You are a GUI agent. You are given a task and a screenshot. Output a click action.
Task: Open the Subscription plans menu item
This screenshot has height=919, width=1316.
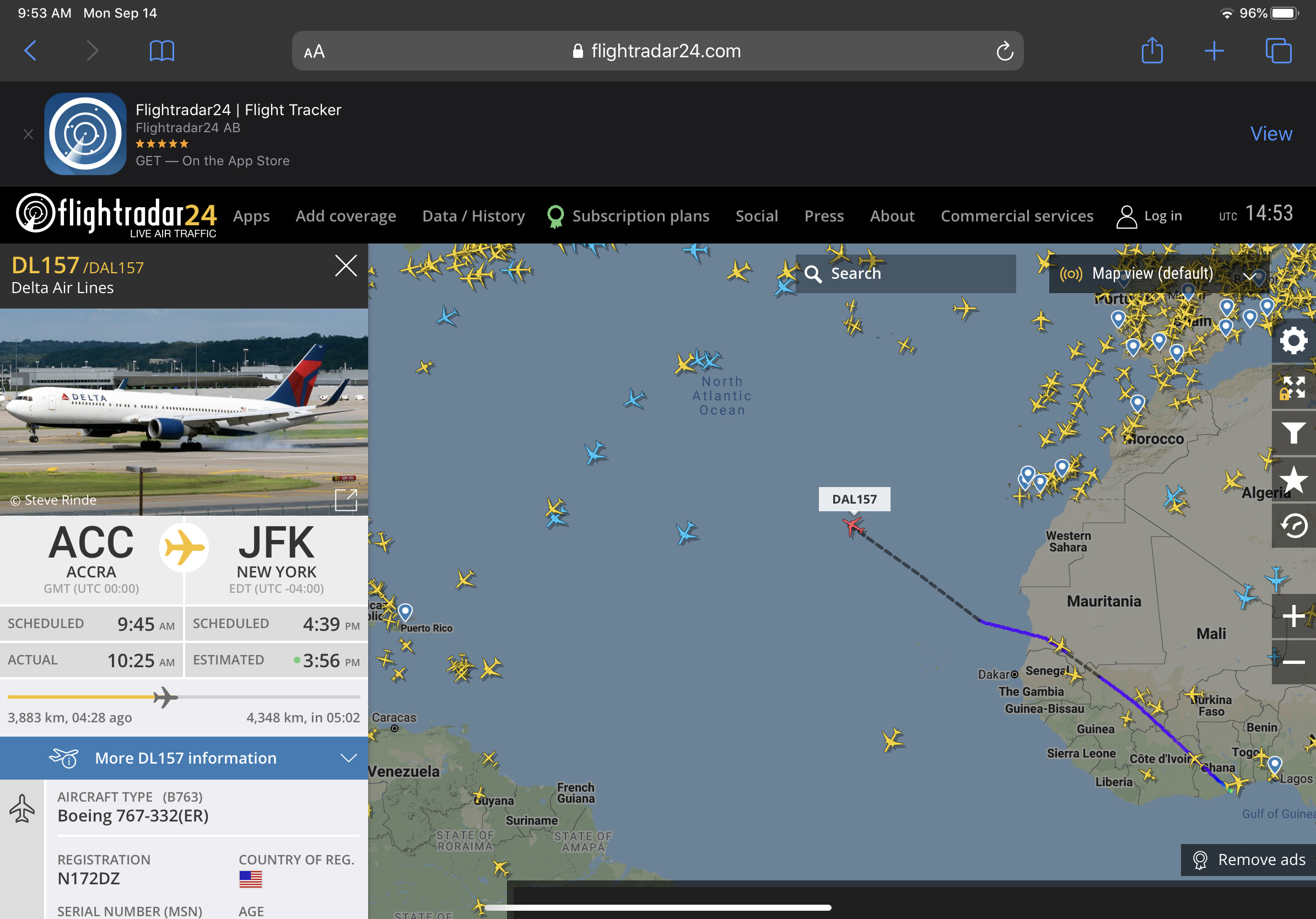[x=640, y=216]
